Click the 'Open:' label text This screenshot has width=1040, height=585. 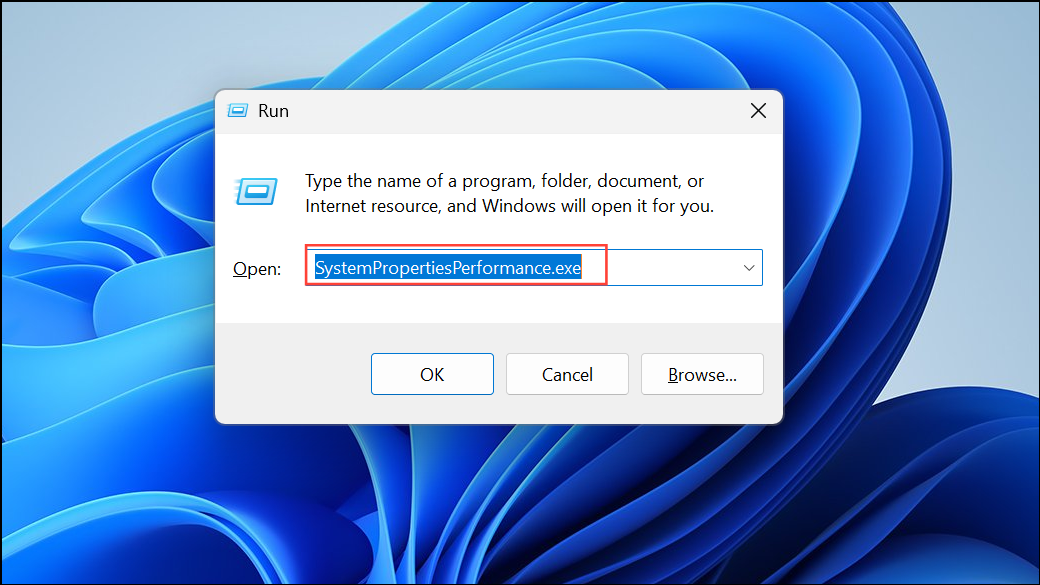click(x=256, y=268)
